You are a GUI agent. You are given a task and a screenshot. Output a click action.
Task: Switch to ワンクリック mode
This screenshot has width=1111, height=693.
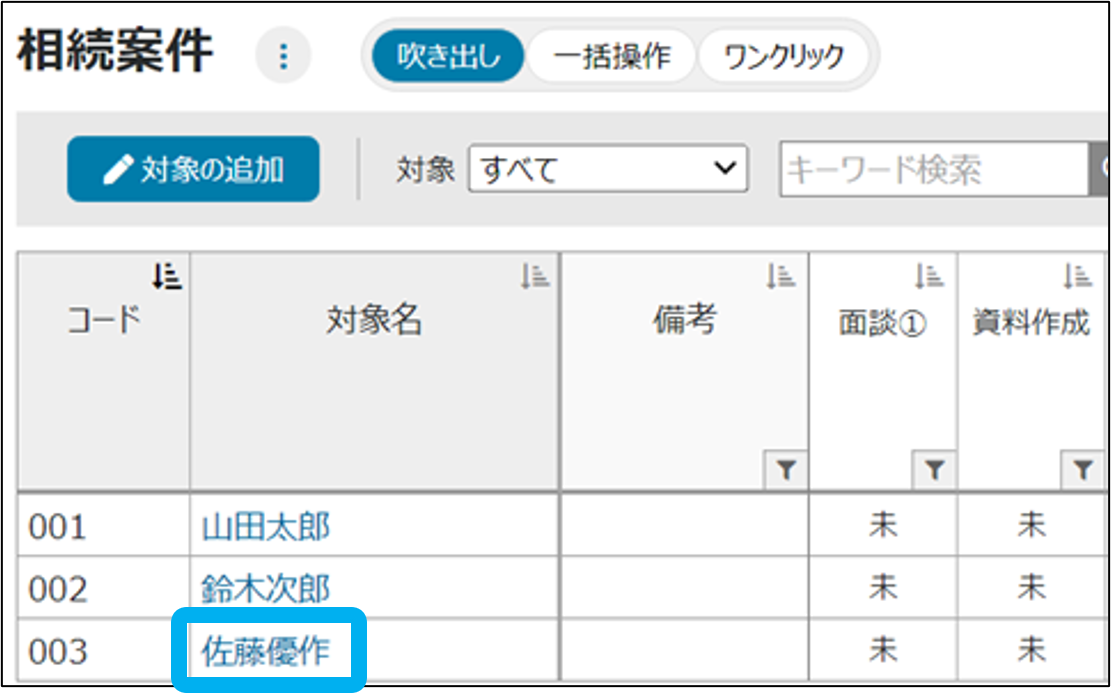pos(784,56)
